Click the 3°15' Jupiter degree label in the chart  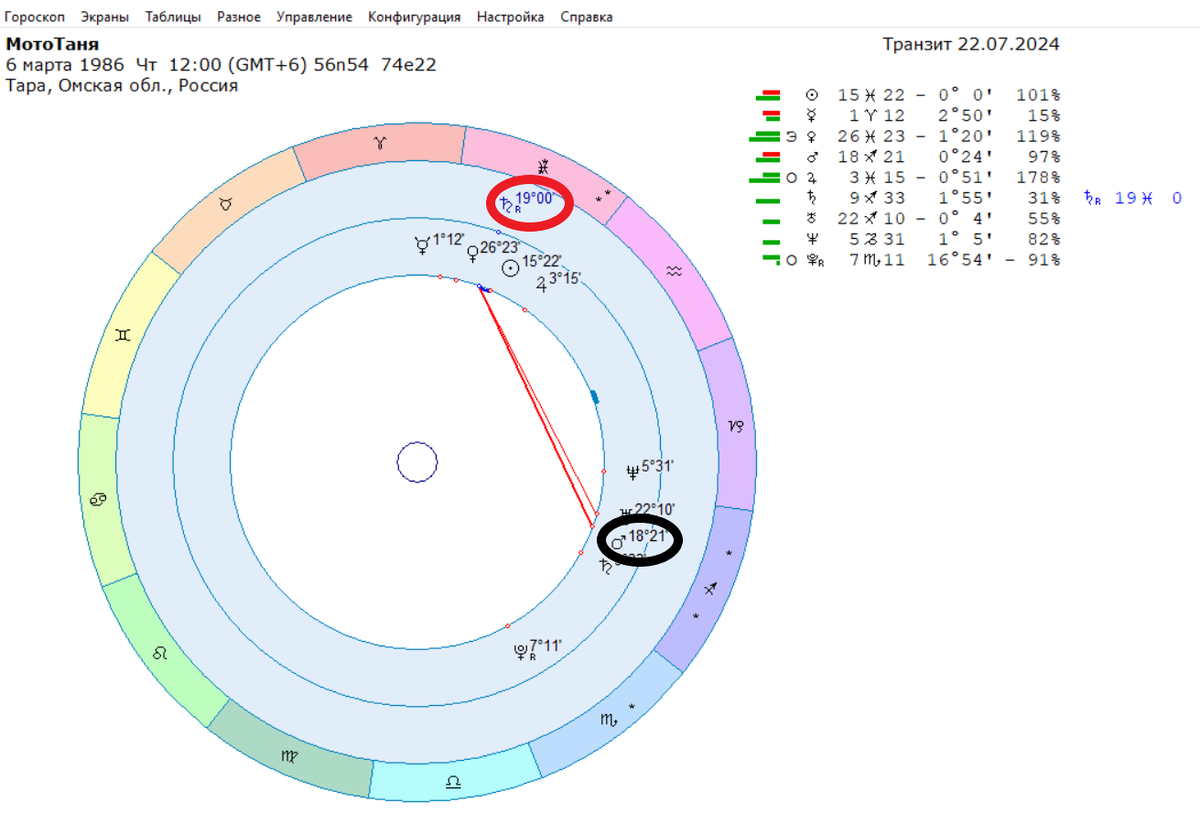[565, 279]
